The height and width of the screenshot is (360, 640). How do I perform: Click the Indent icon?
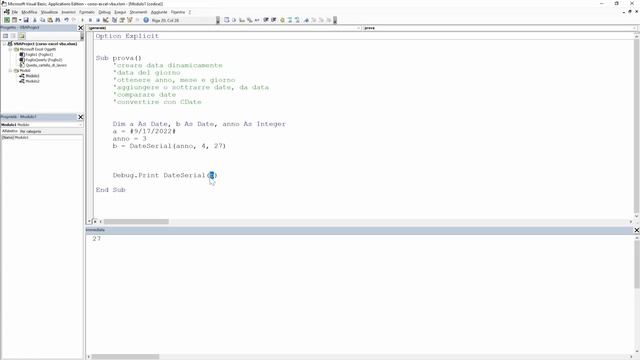click(266, 20)
